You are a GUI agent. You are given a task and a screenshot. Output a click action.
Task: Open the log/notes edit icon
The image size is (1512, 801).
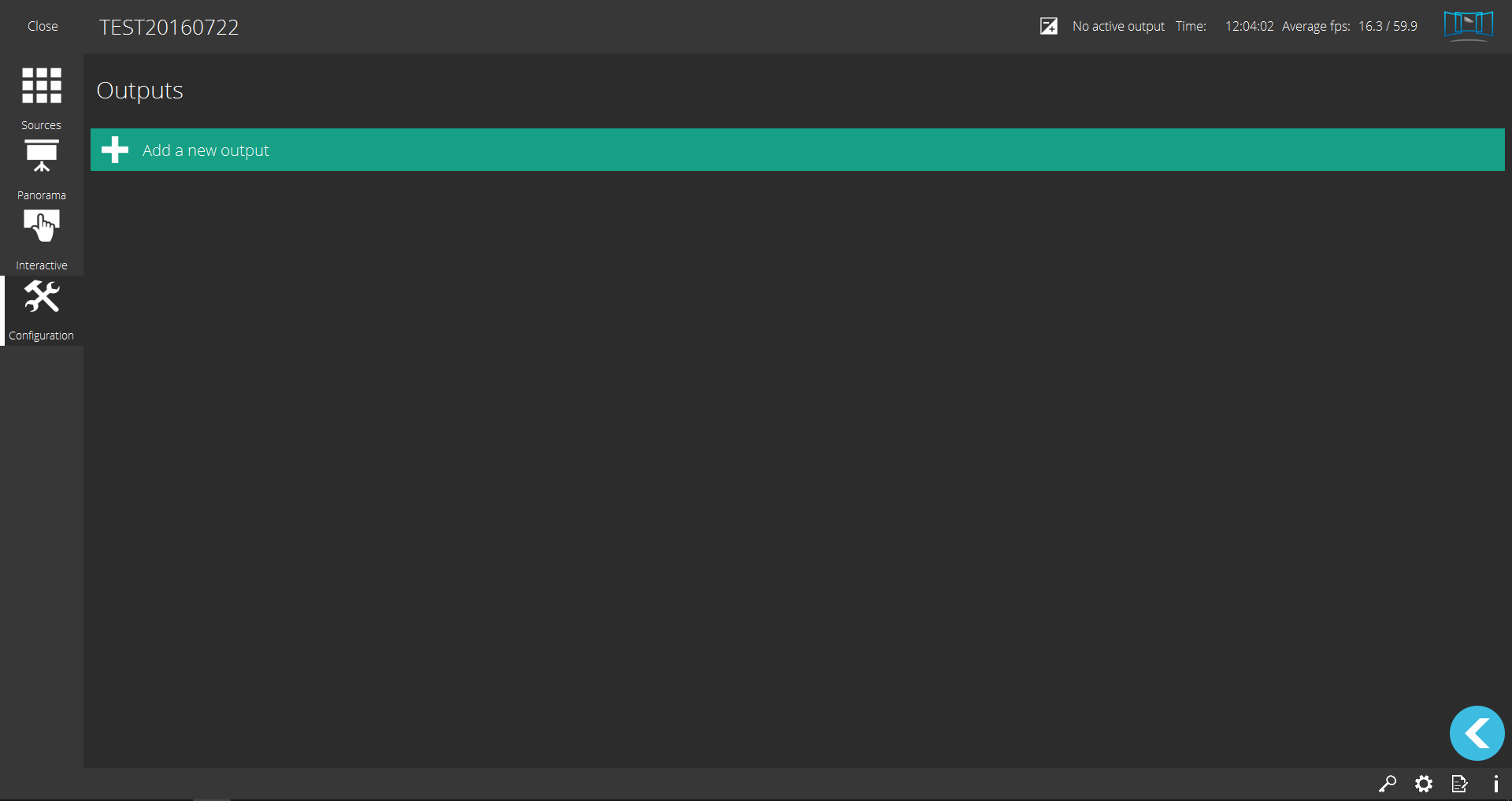coord(1460,784)
